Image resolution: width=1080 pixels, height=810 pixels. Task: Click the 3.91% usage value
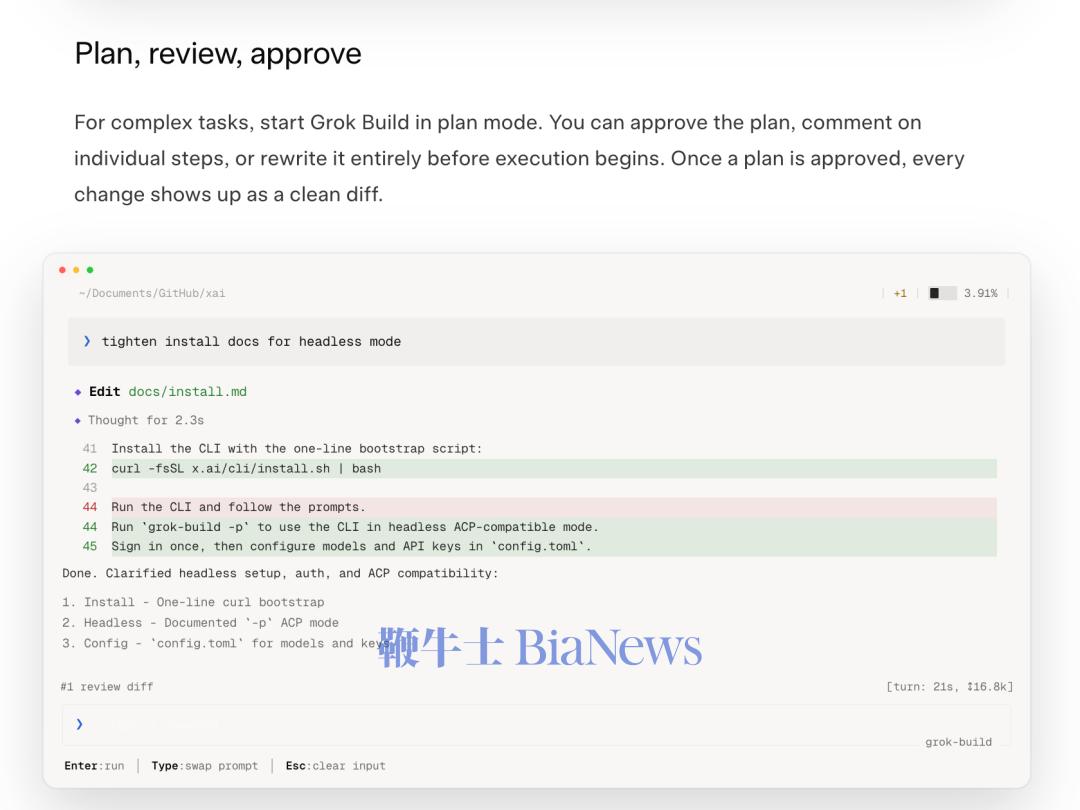981,293
